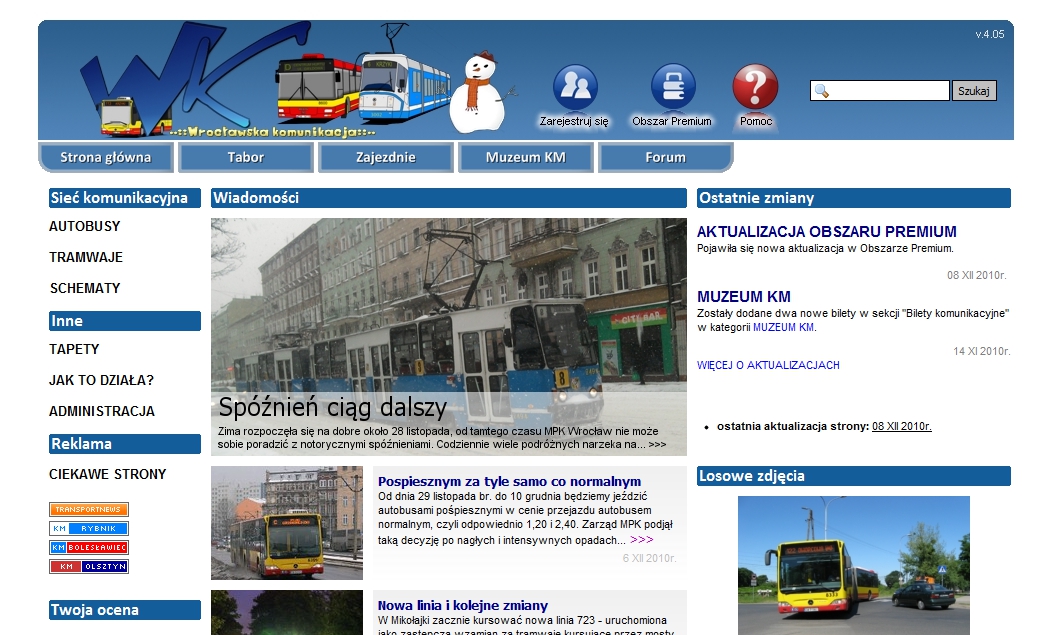The width and height of the screenshot is (1050, 635).
Task: Open Pospiesznym za tyle samo co normalnym
Action: (x=510, y=481)
